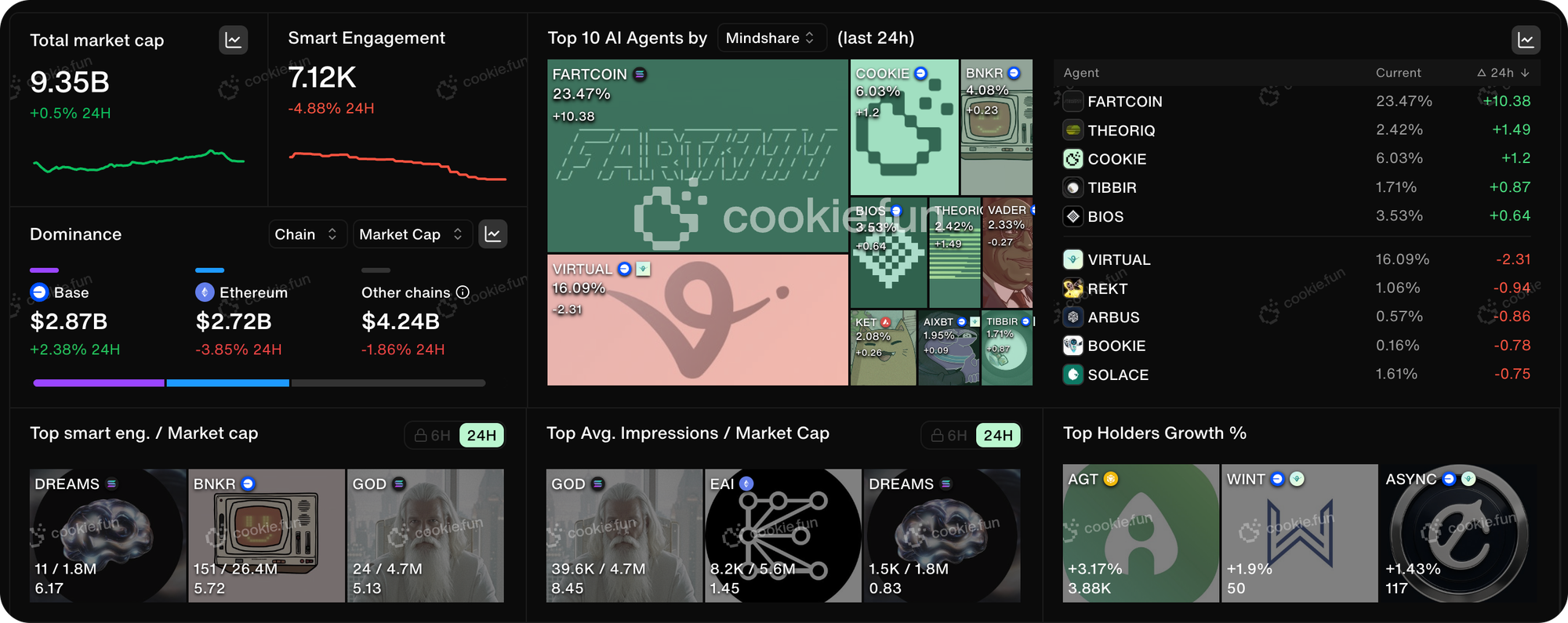Open the chart icon beside Top 10 AI Agents

(x=1526, y=40)
